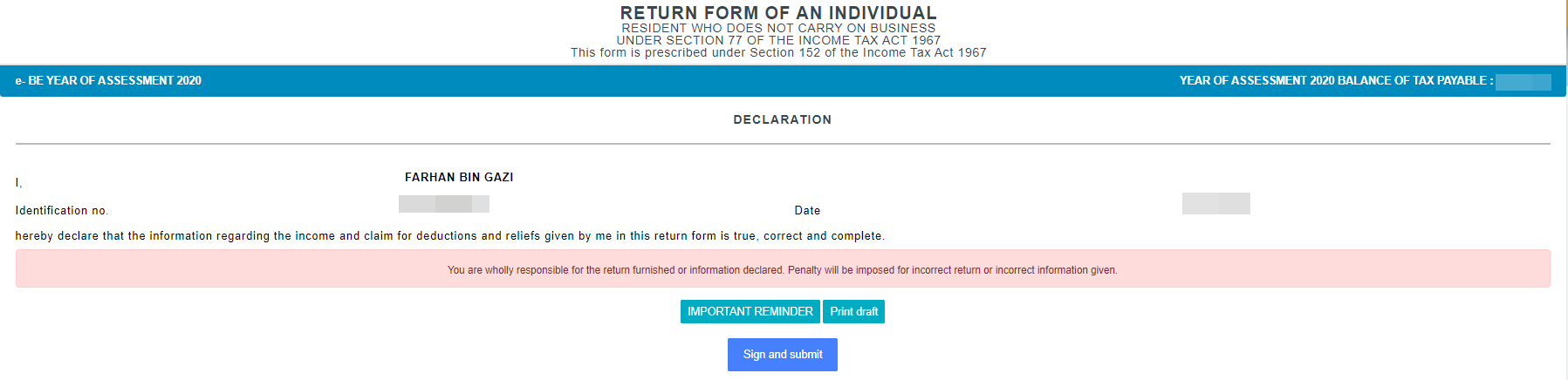Click the 'Date' field label
The width and height of the screenshot is (1568, 380).
807,211
